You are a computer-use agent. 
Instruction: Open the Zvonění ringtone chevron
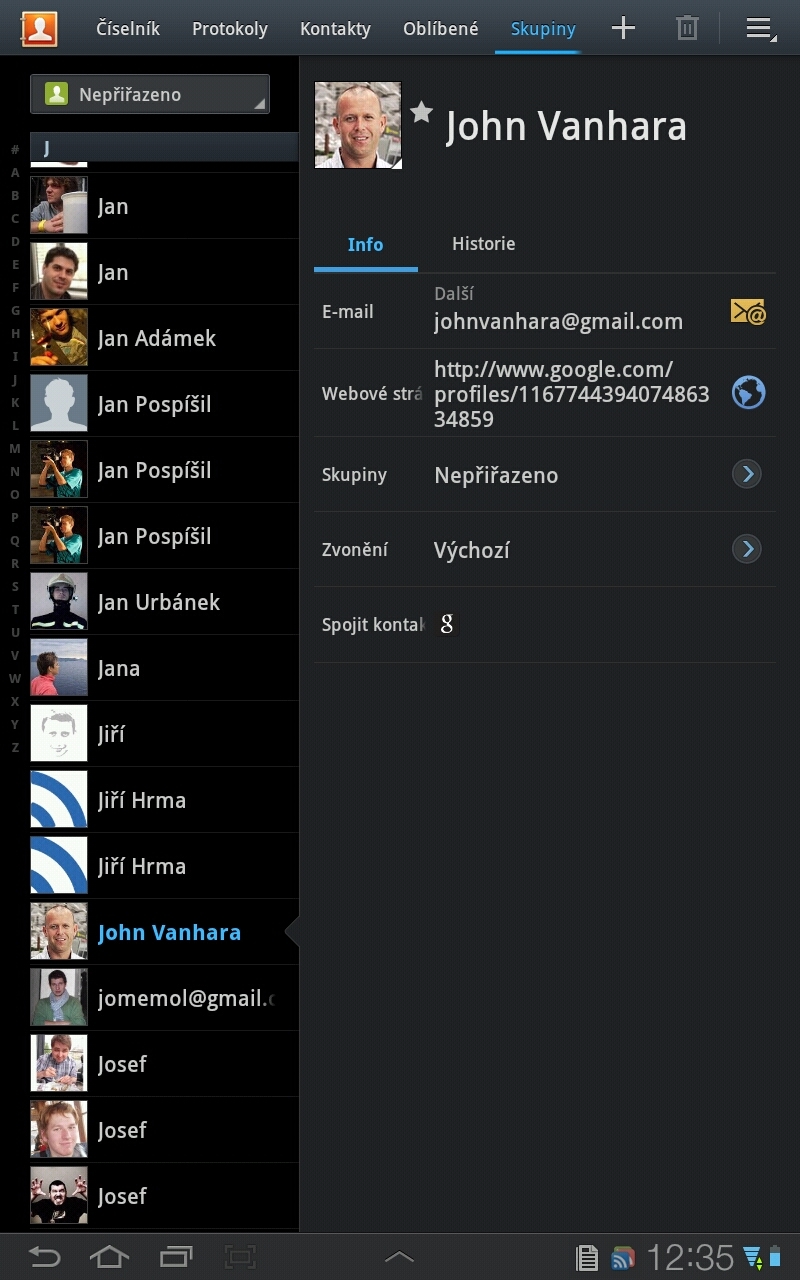pyautogui.click(x=746, y=549)
